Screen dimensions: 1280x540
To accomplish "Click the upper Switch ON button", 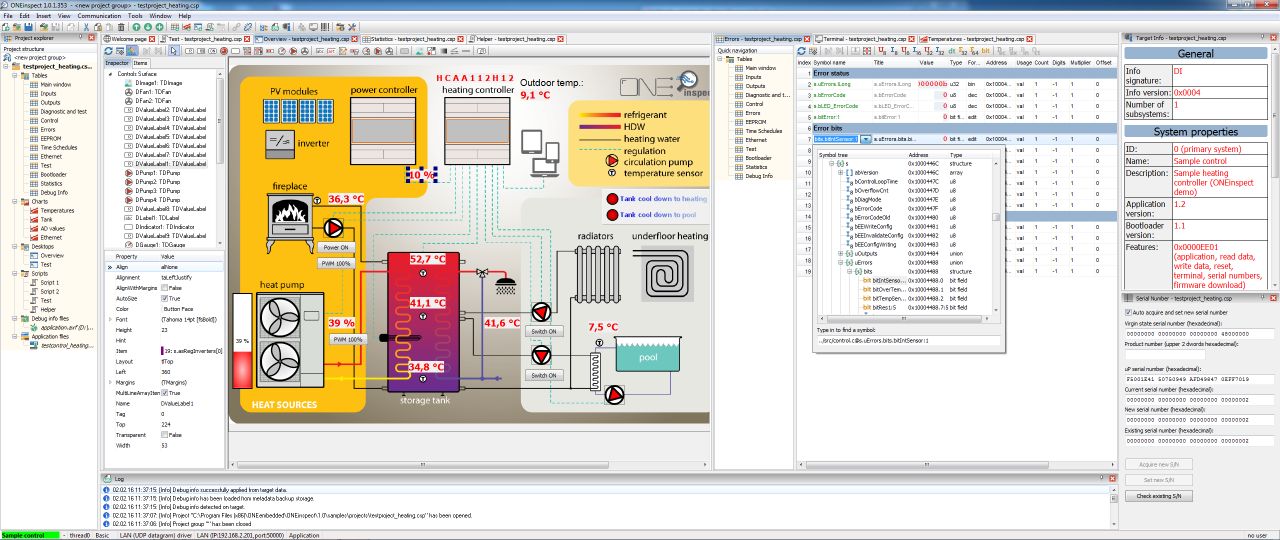I will [544, 331].
